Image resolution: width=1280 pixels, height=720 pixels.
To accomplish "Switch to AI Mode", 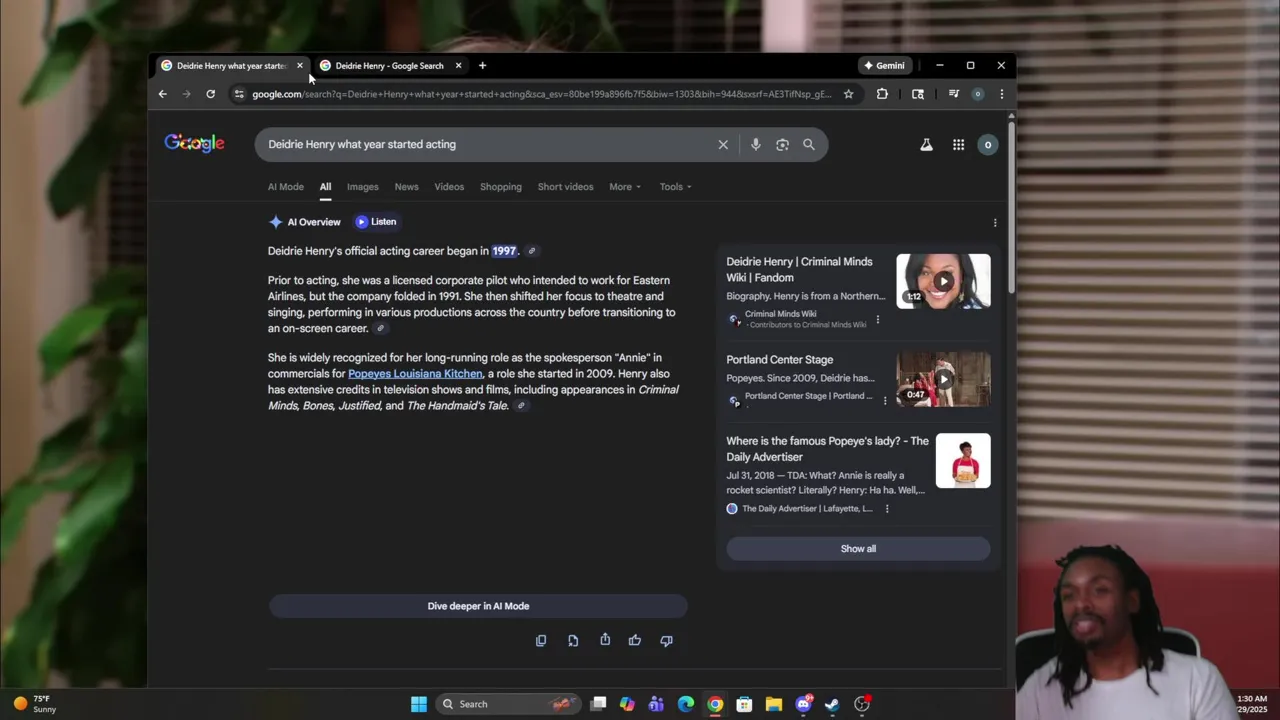I will pos(285,187).
